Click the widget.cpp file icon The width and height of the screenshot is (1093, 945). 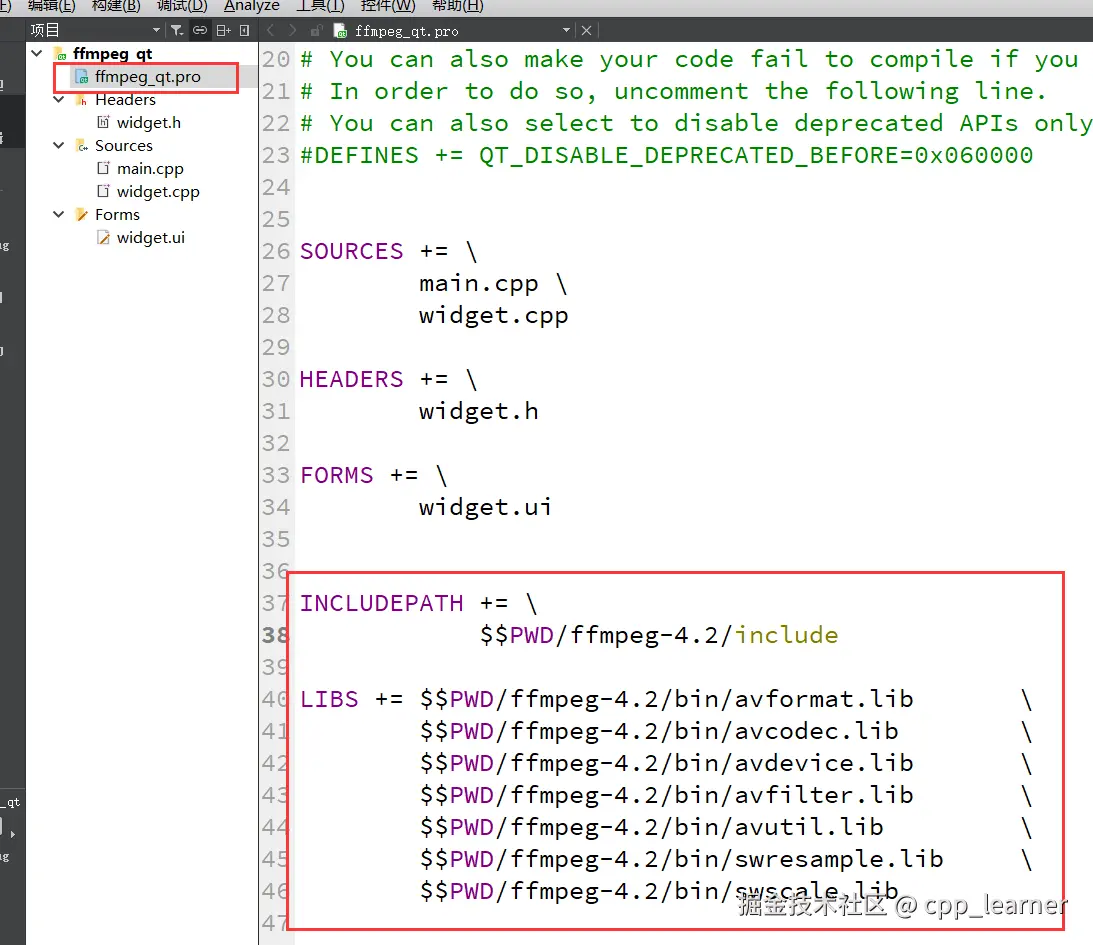click(x=103, y=191)
